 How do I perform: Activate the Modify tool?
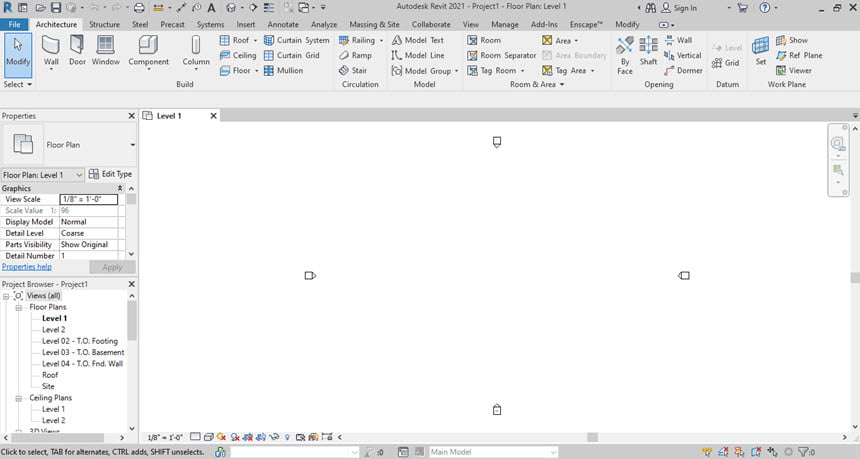pos(18,55)
